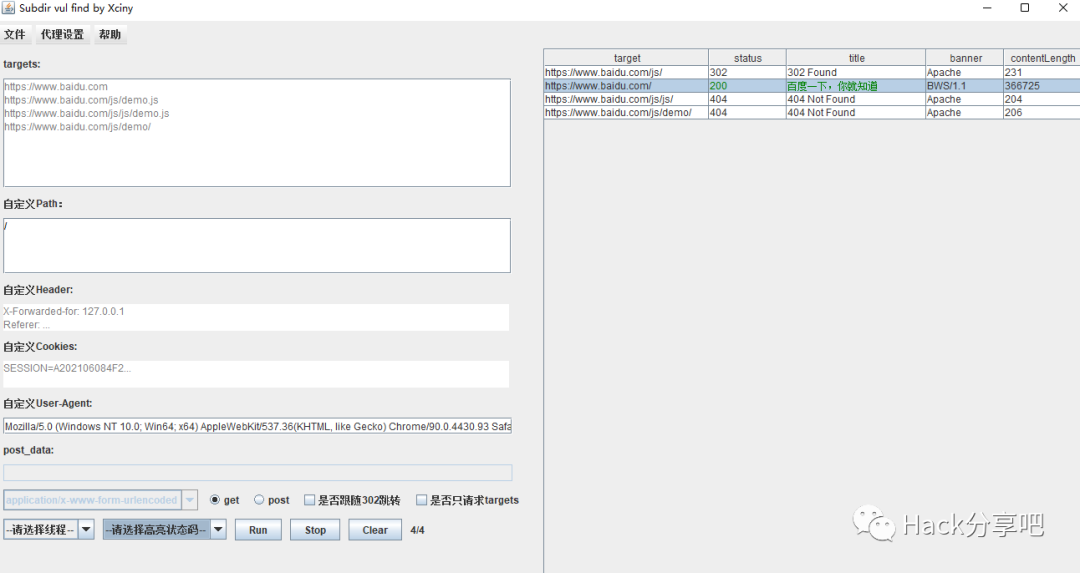
Task: Clear results with the Clear button
Action: click(x=375, y=530)
